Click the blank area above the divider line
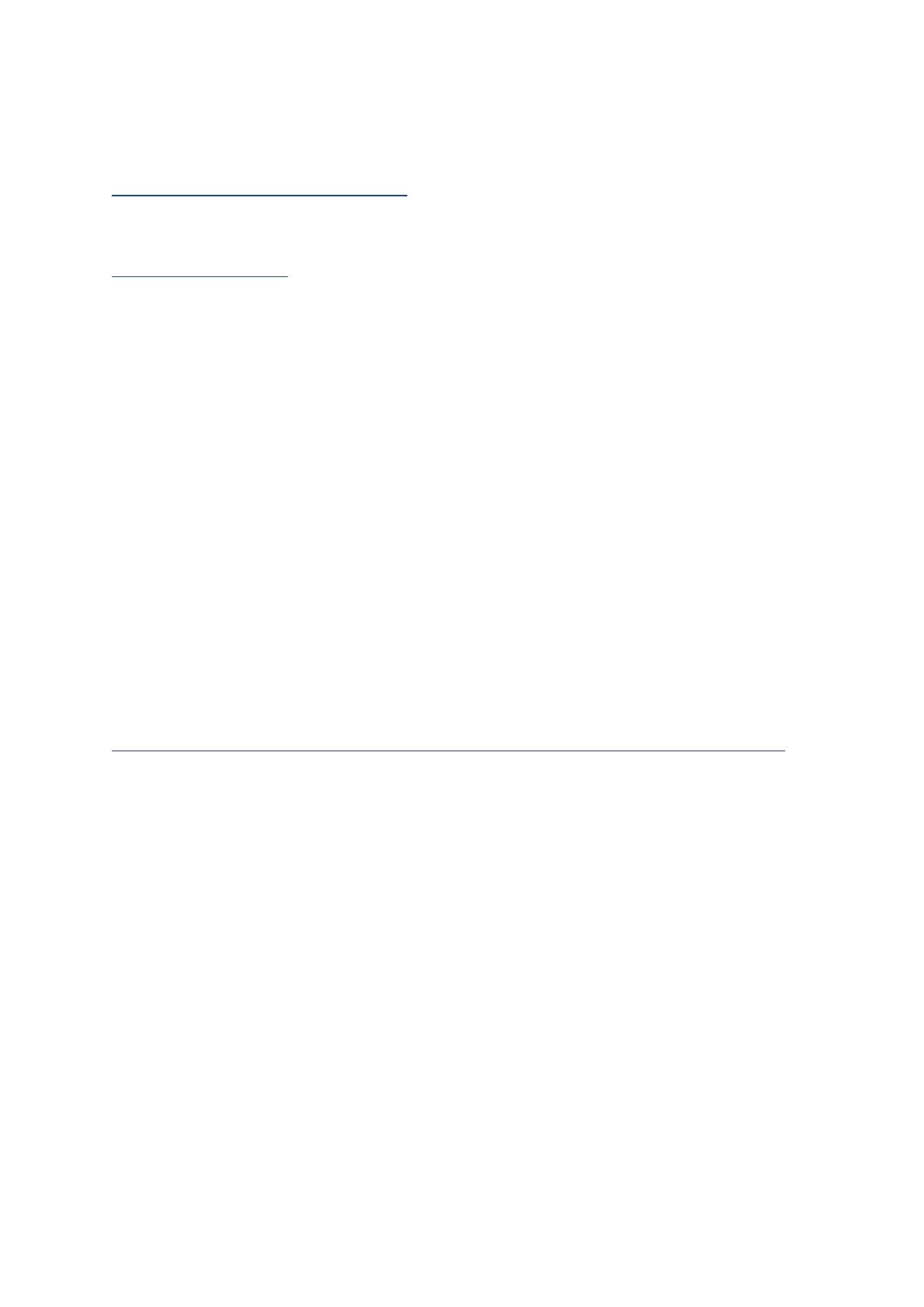The width and height of the screenshot is (924, 1307). (448, 512)
